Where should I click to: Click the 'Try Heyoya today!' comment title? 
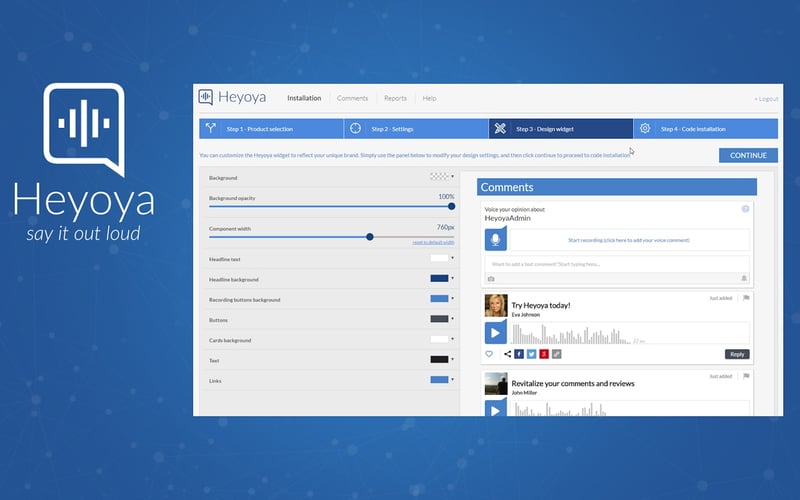[541, 305]
